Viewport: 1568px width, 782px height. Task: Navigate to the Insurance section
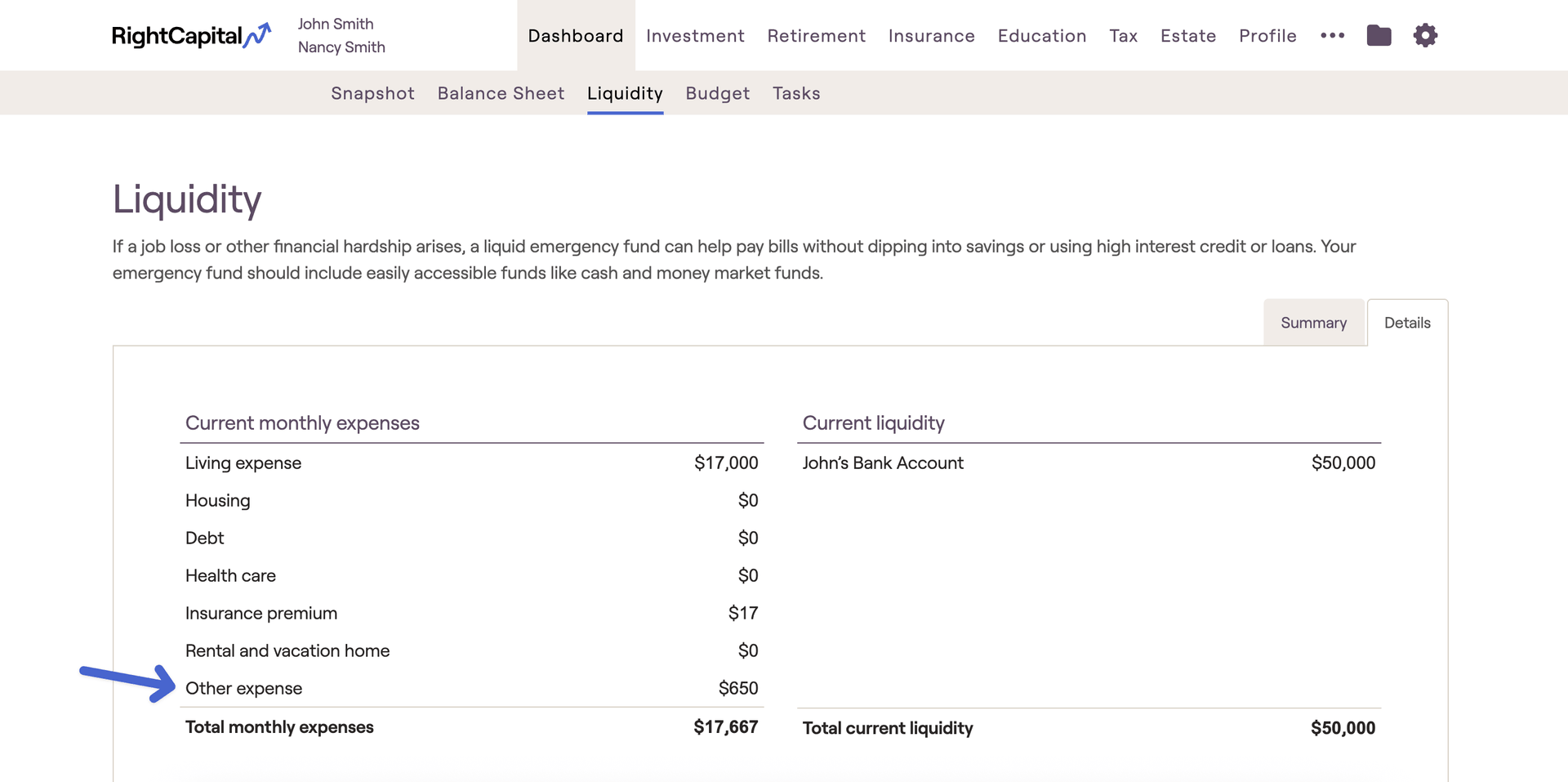[931, 36]
